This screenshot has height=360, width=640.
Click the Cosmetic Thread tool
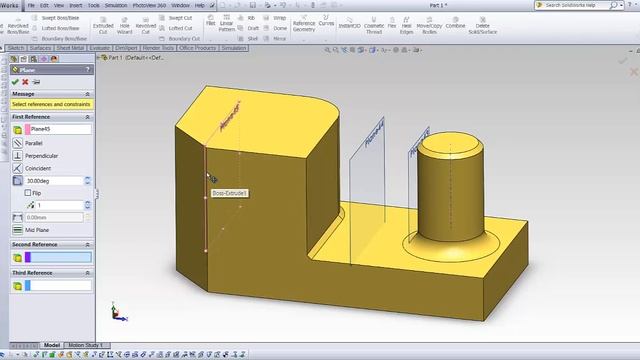pos(374,25)
